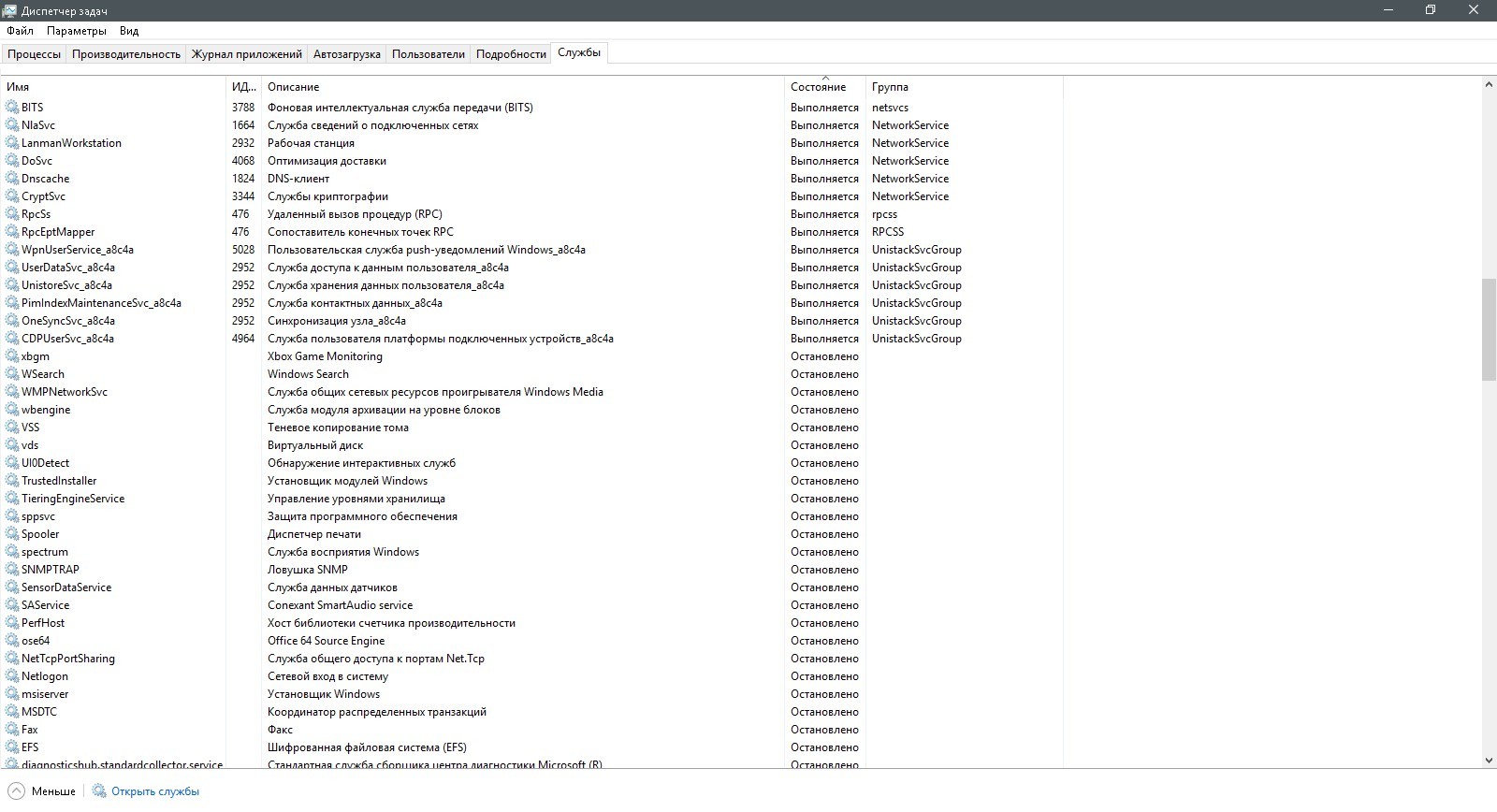
Task: Sort by the ИД process column header
Action: [244, 87]
